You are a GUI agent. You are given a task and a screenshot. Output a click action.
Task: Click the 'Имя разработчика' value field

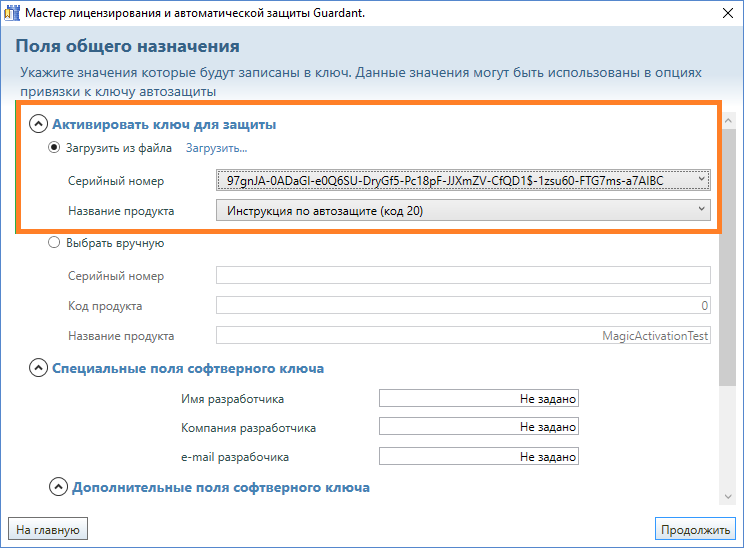click(479, 399)
